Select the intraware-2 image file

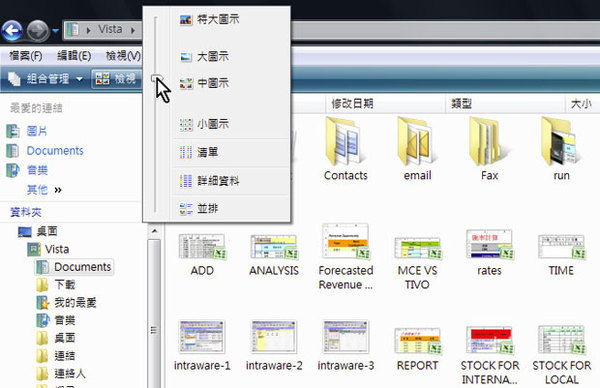(x=274, y=346)
